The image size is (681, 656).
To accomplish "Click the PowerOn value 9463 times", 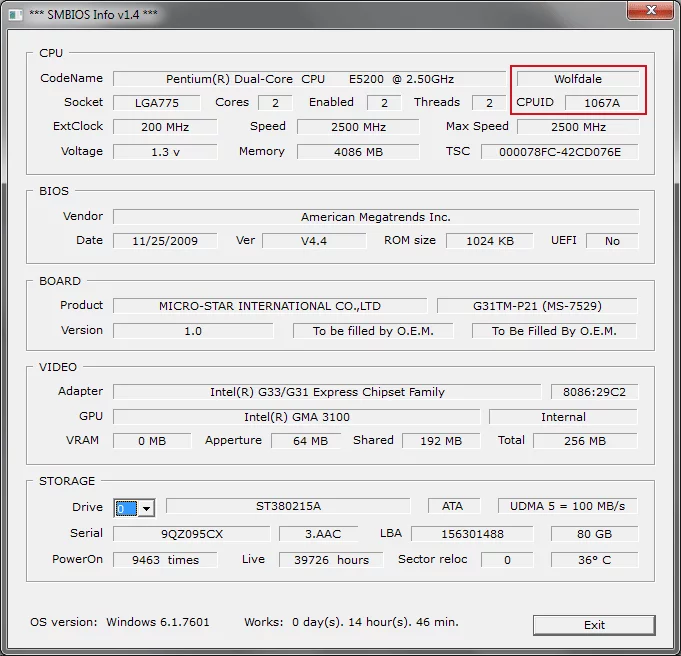I will tap(165, 560).
